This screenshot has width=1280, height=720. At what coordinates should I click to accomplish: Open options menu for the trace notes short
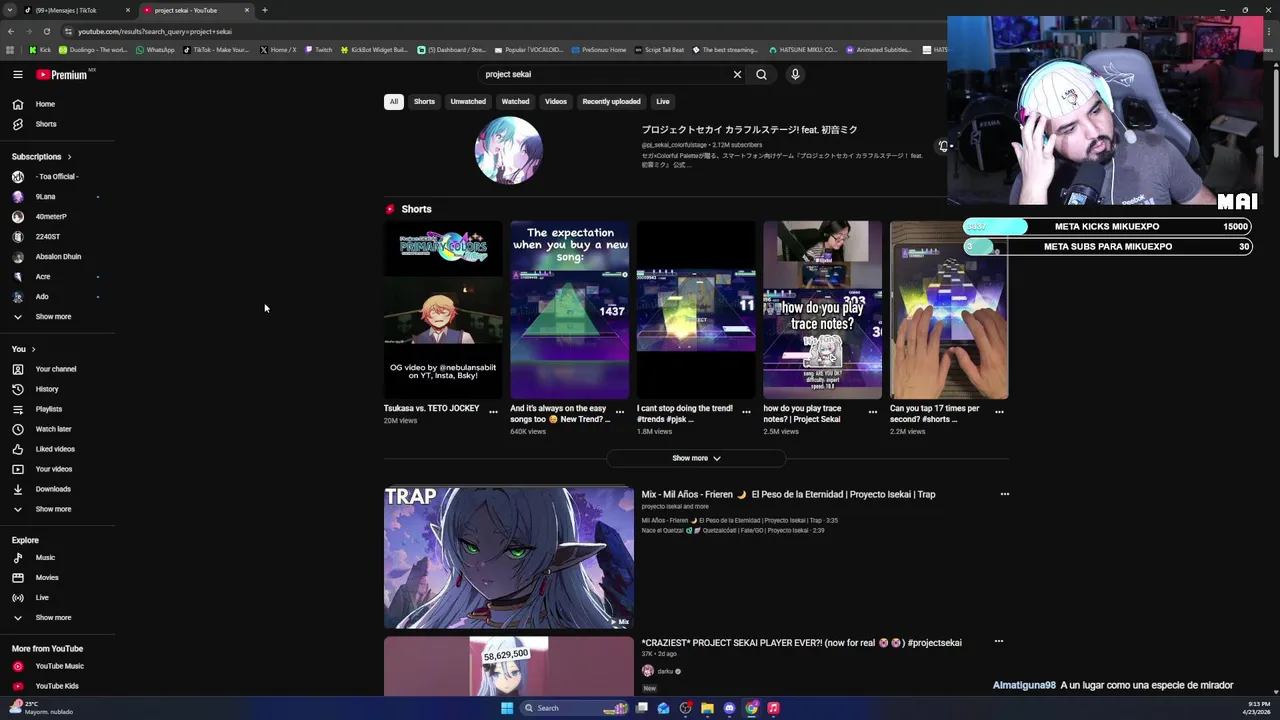pyautogui.click(x=872, y=412)
